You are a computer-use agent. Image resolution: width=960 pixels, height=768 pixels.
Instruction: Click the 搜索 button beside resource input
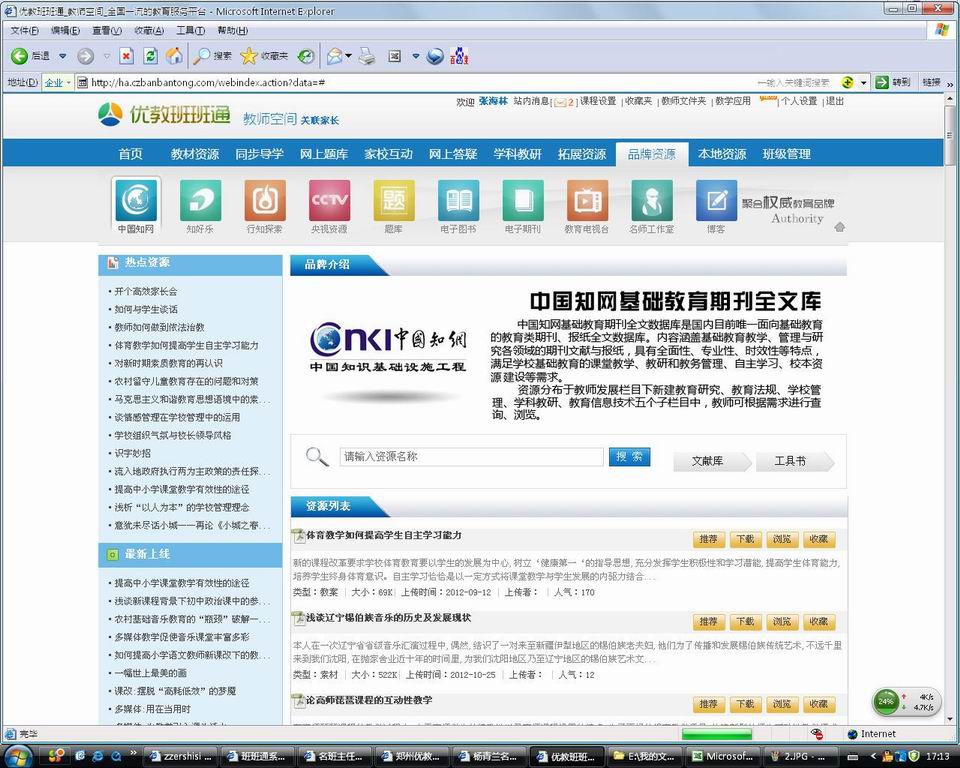click(628, 457)
